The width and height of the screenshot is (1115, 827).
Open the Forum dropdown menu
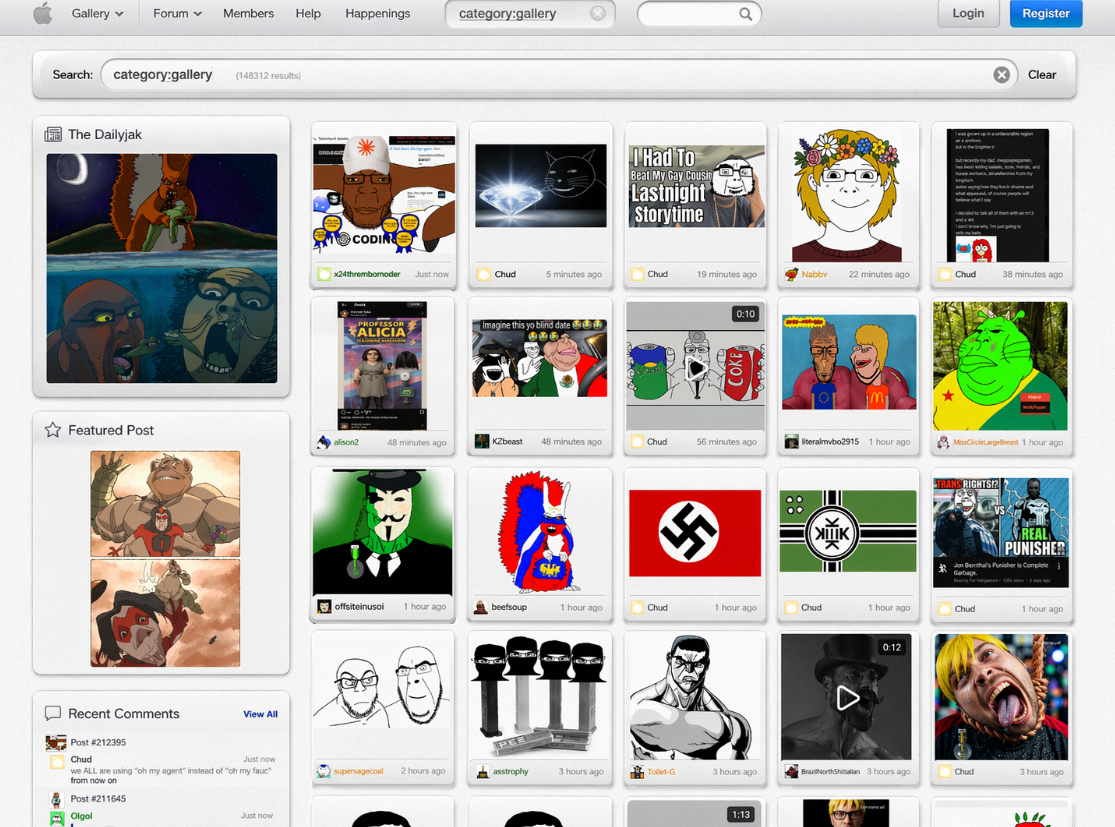(177, 14)
